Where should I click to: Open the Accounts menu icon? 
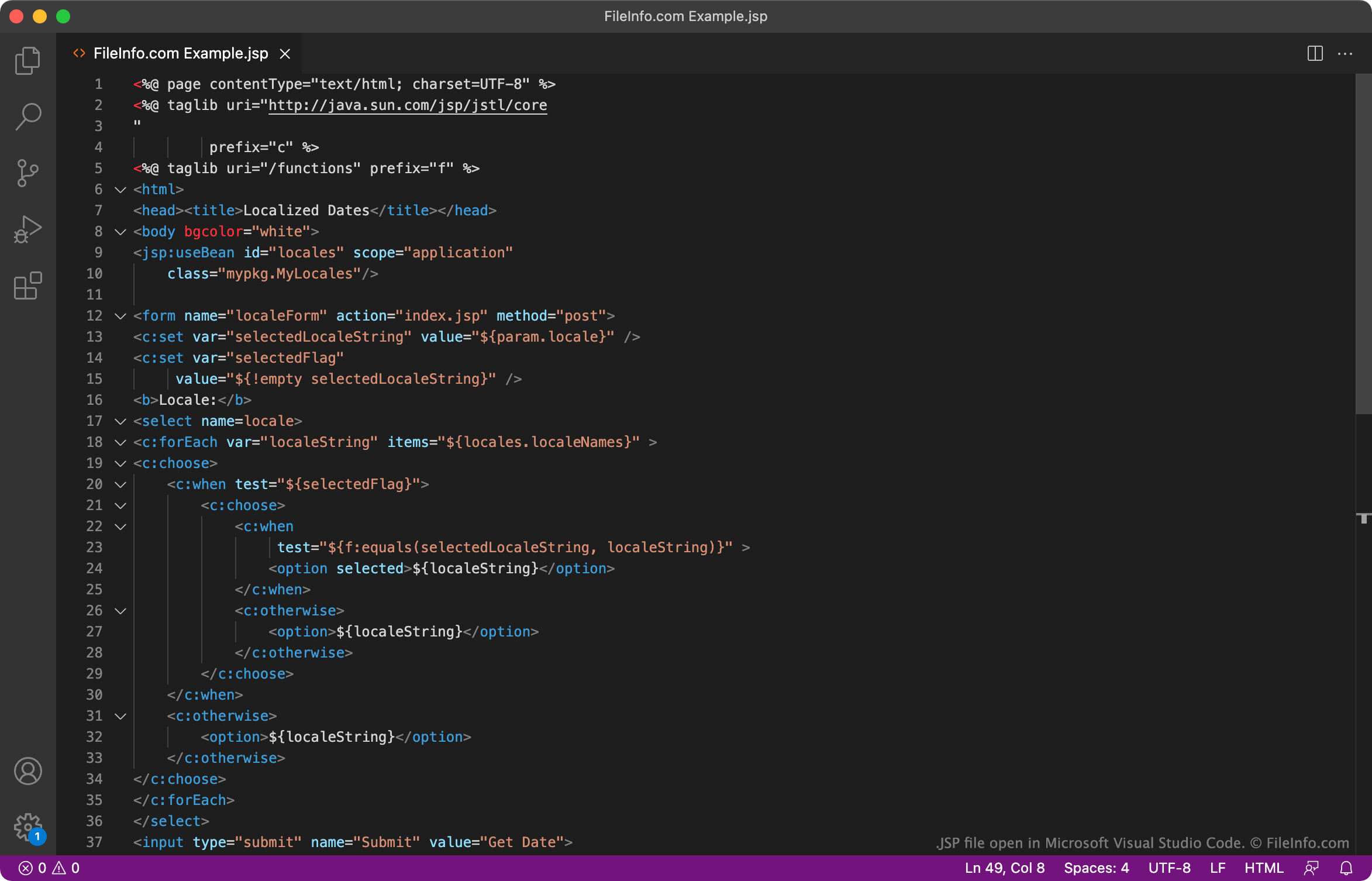(27, 771)
